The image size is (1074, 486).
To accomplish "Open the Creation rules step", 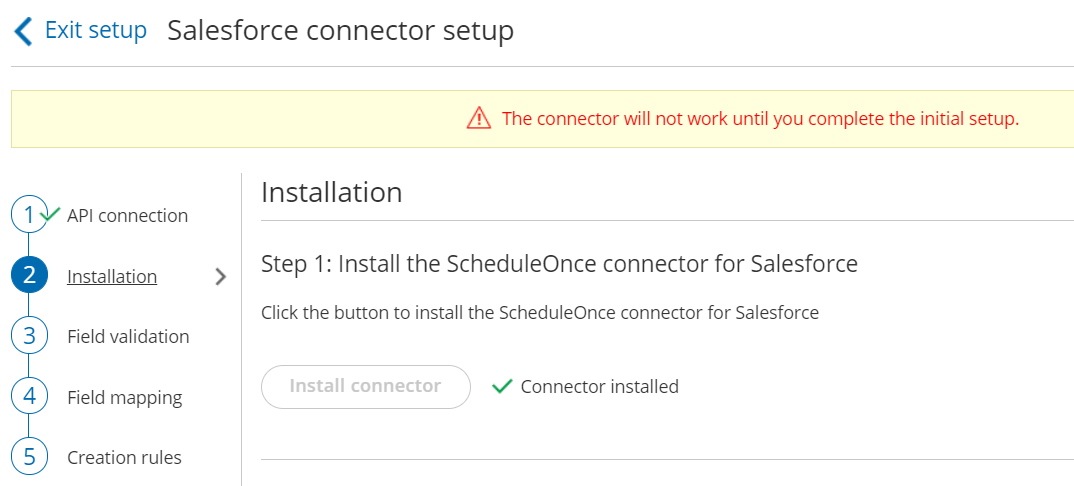I will tap(124, 458).
